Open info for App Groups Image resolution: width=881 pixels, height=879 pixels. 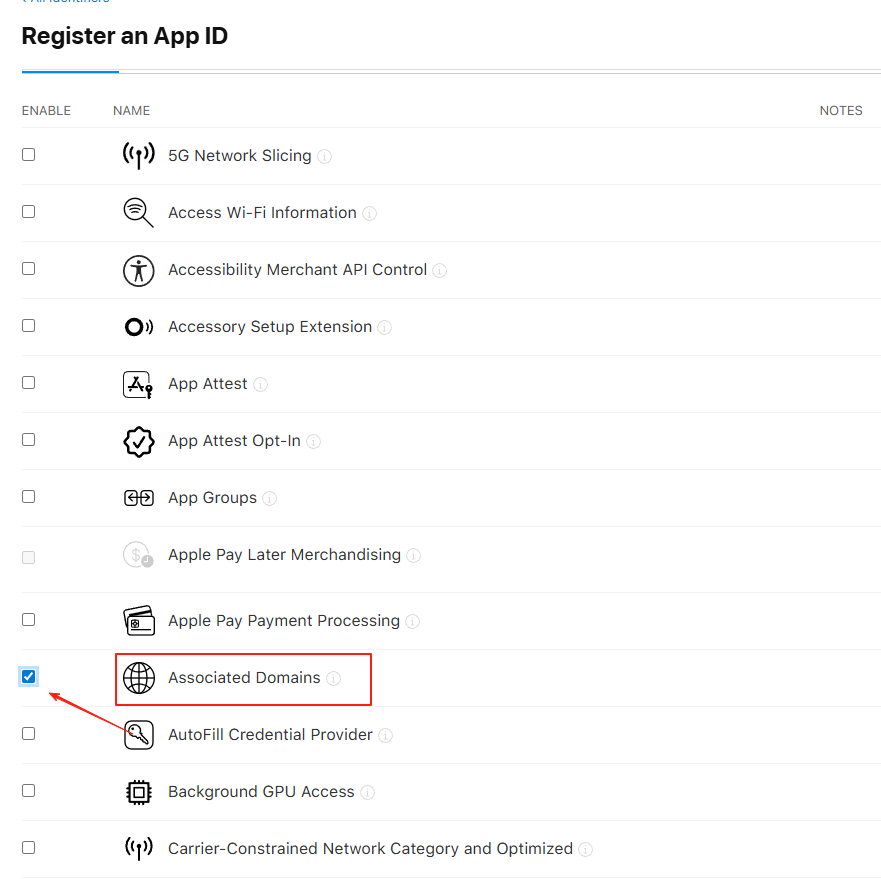[x=270, y=499]
